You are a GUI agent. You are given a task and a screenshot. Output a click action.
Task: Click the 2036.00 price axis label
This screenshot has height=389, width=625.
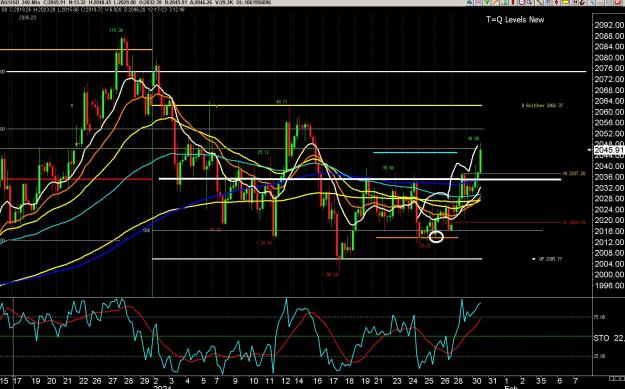[x=609, y=177]
